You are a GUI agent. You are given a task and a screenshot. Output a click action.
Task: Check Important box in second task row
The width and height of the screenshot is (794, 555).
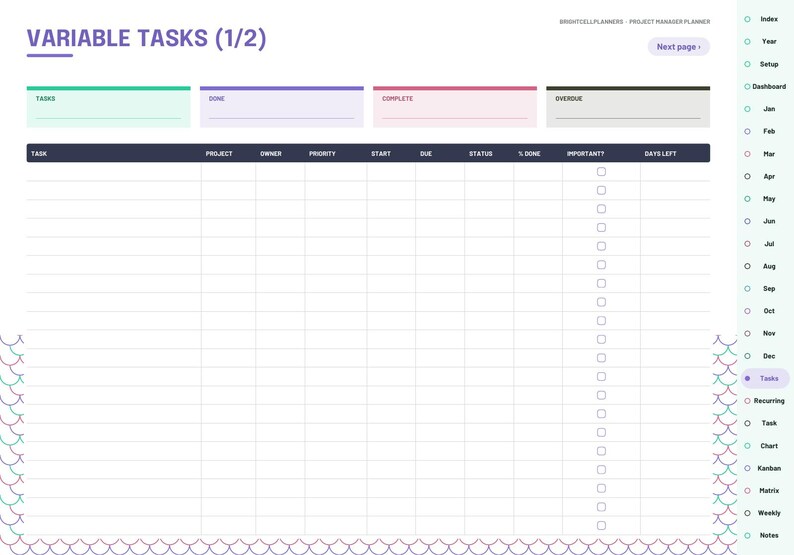point(601,190)
